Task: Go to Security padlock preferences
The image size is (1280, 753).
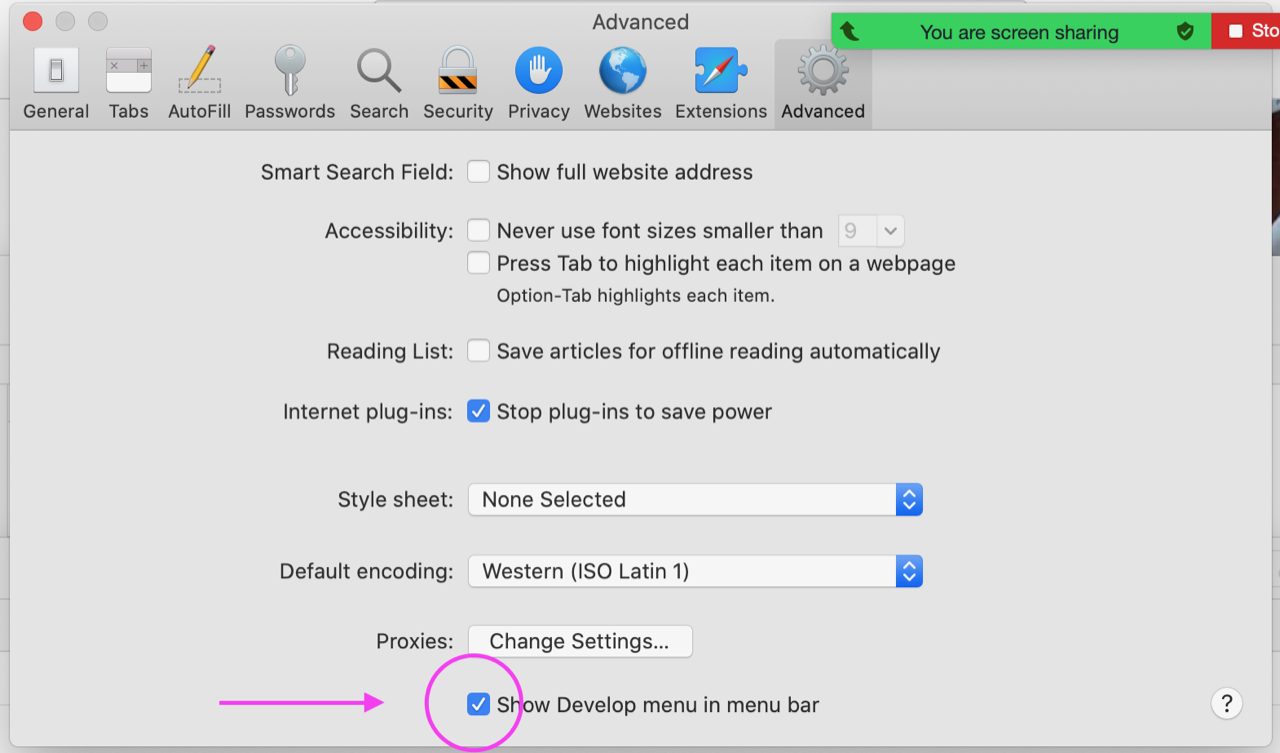Action: pos(457,84)
